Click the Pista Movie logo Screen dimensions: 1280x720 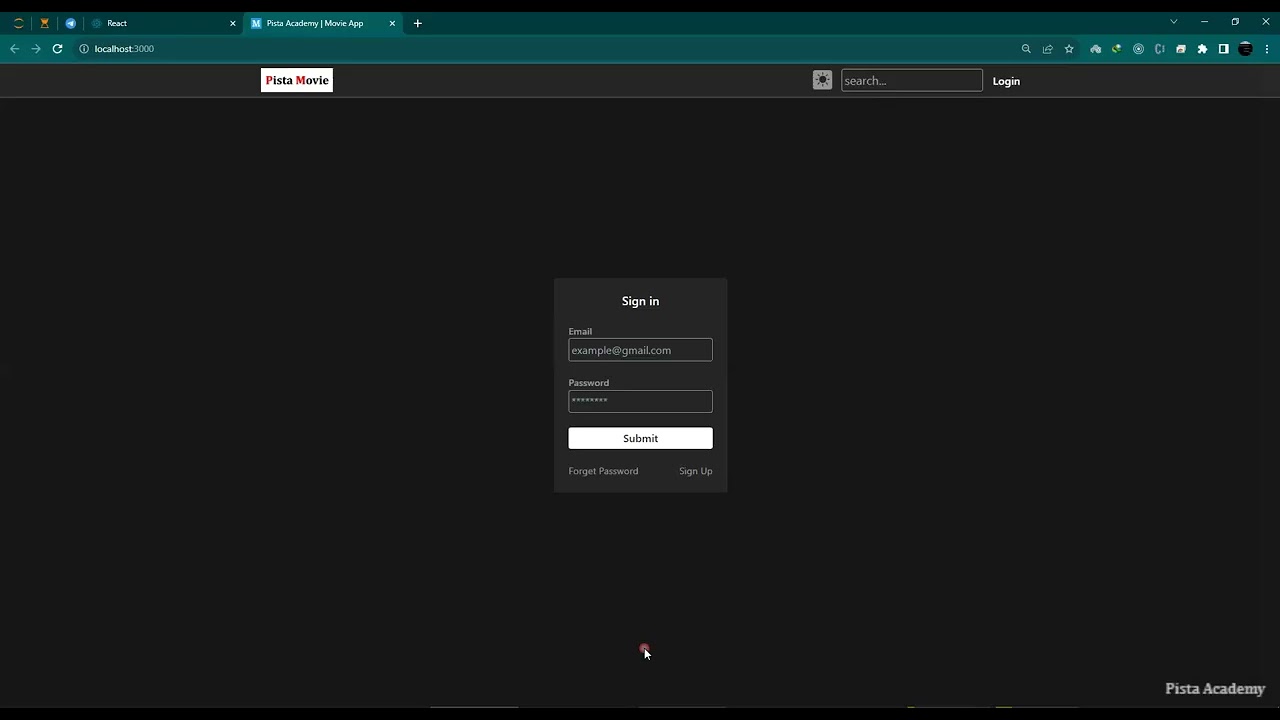pyautogui.click(x=297, y=80)
